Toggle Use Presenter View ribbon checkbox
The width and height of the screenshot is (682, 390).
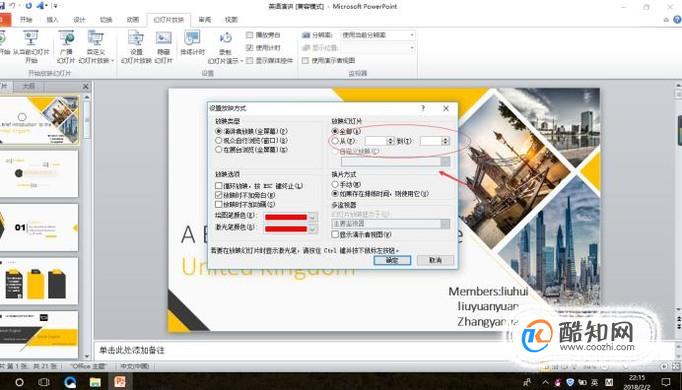305,60
